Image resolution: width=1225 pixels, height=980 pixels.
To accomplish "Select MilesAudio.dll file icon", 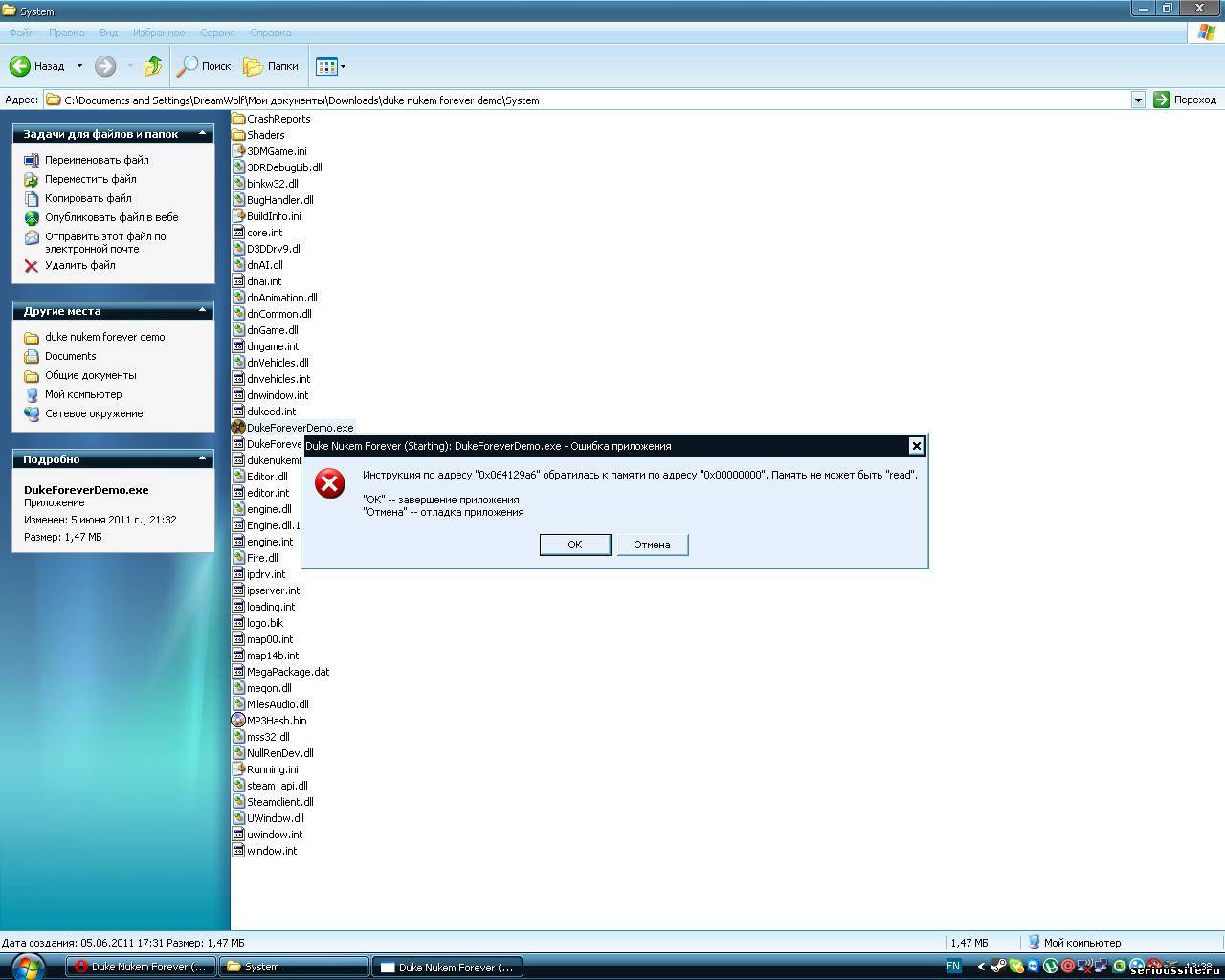I will (x=238, y=704).
